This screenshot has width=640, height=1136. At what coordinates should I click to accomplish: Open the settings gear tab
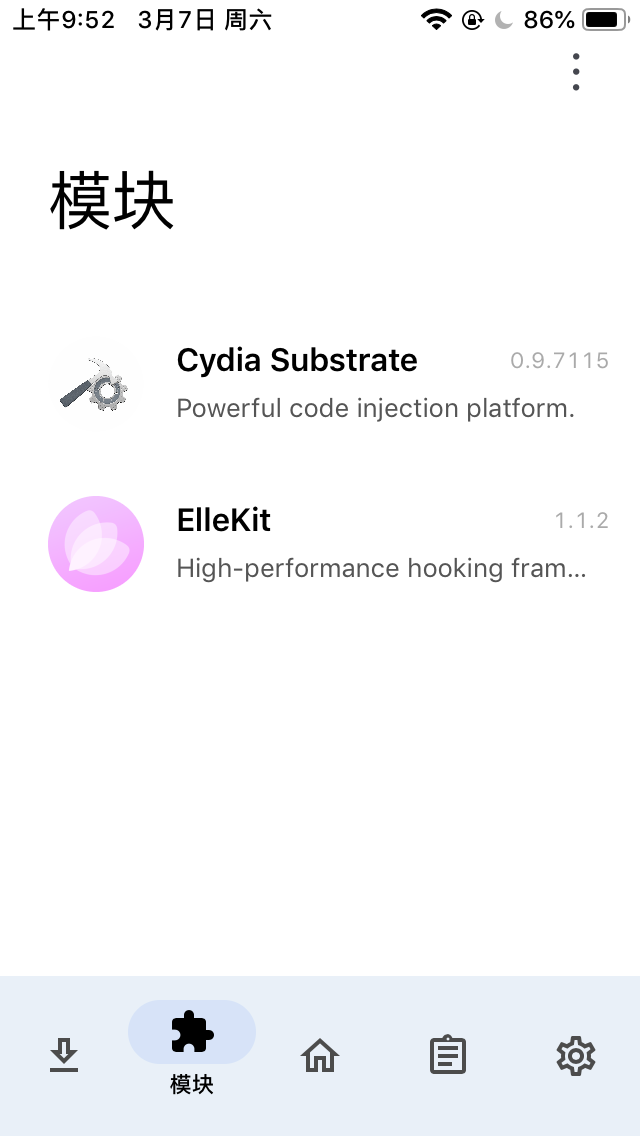tap(576, 1055)
